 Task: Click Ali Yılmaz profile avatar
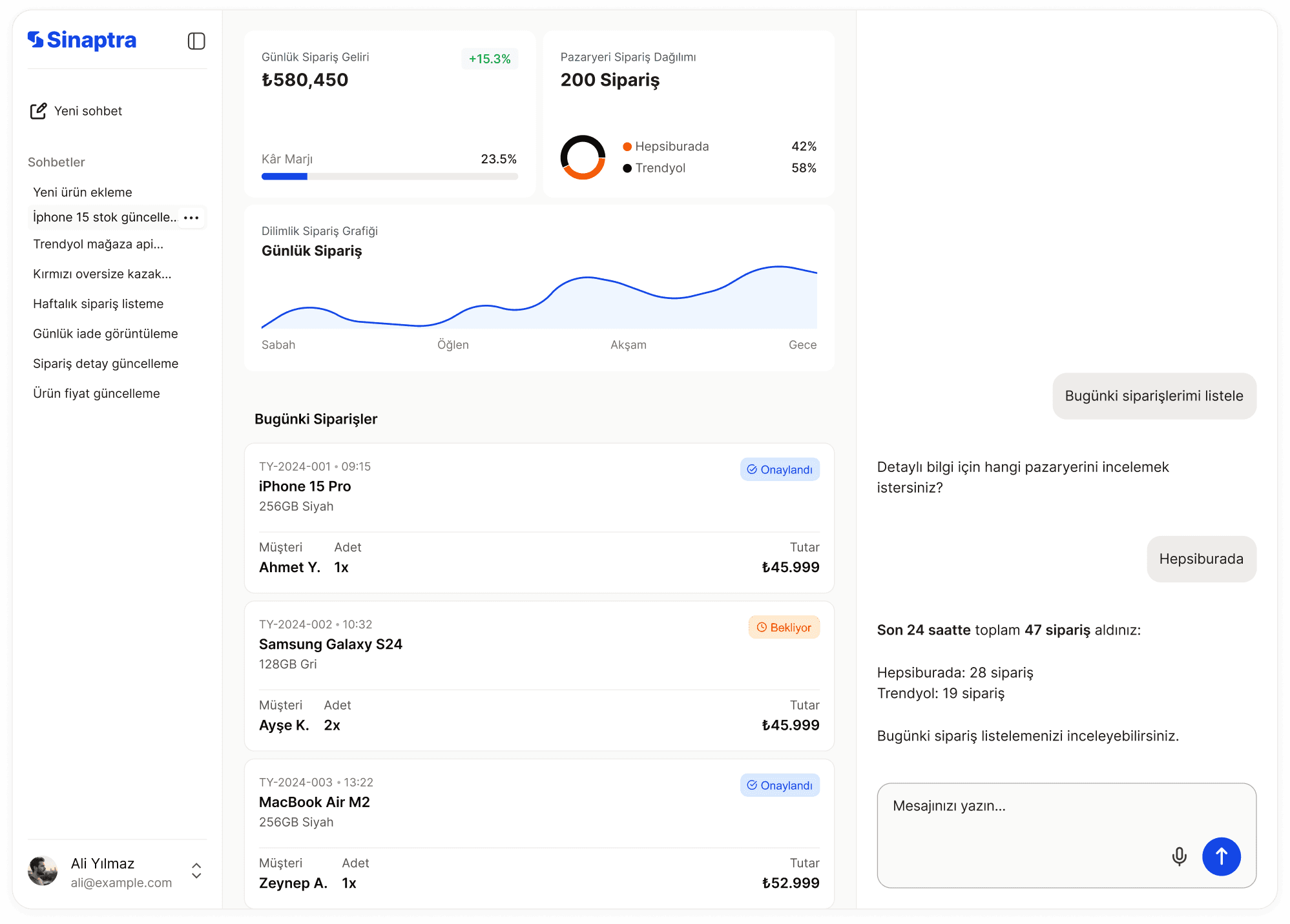tap(43, 871)
